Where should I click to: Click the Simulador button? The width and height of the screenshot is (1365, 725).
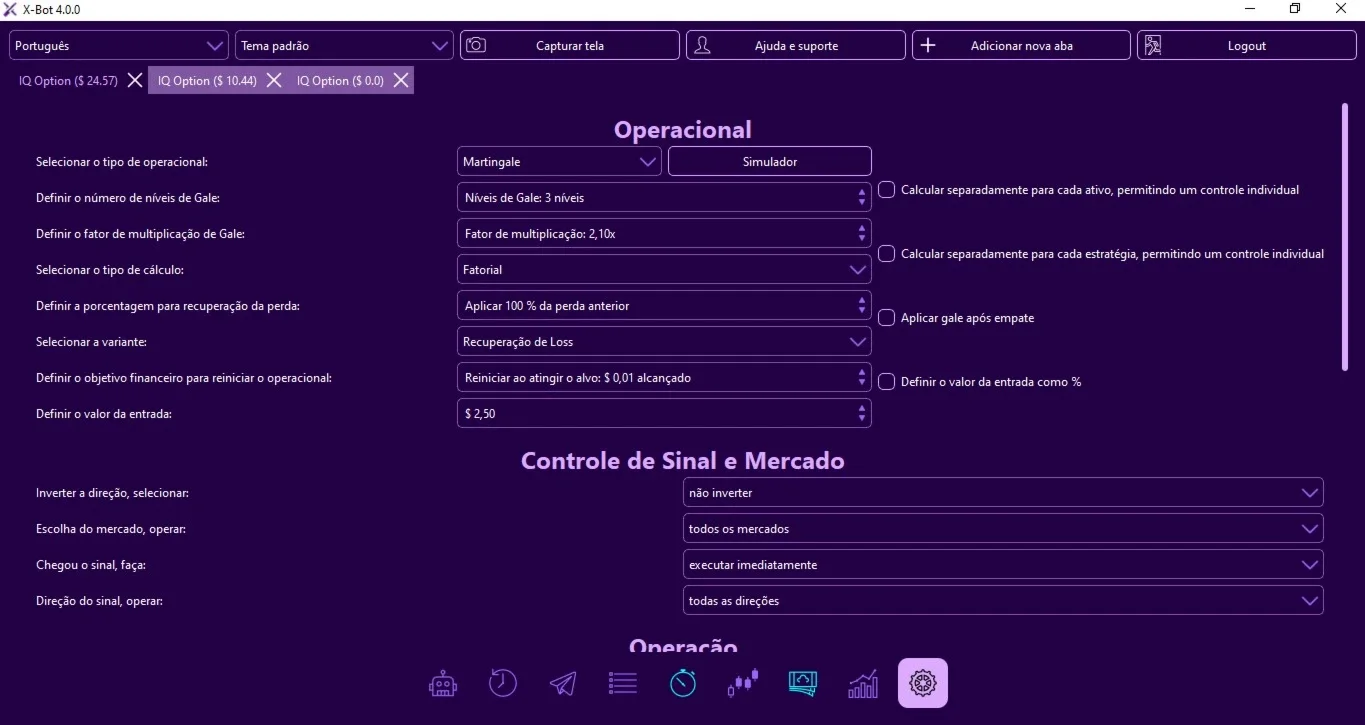click(x=770, y=161)
